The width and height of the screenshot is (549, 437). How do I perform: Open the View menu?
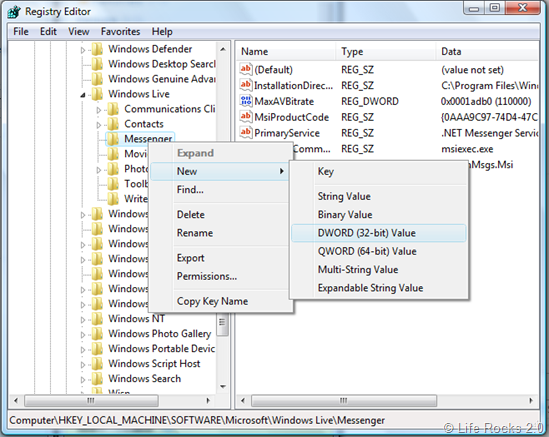[x=79, y=32]
